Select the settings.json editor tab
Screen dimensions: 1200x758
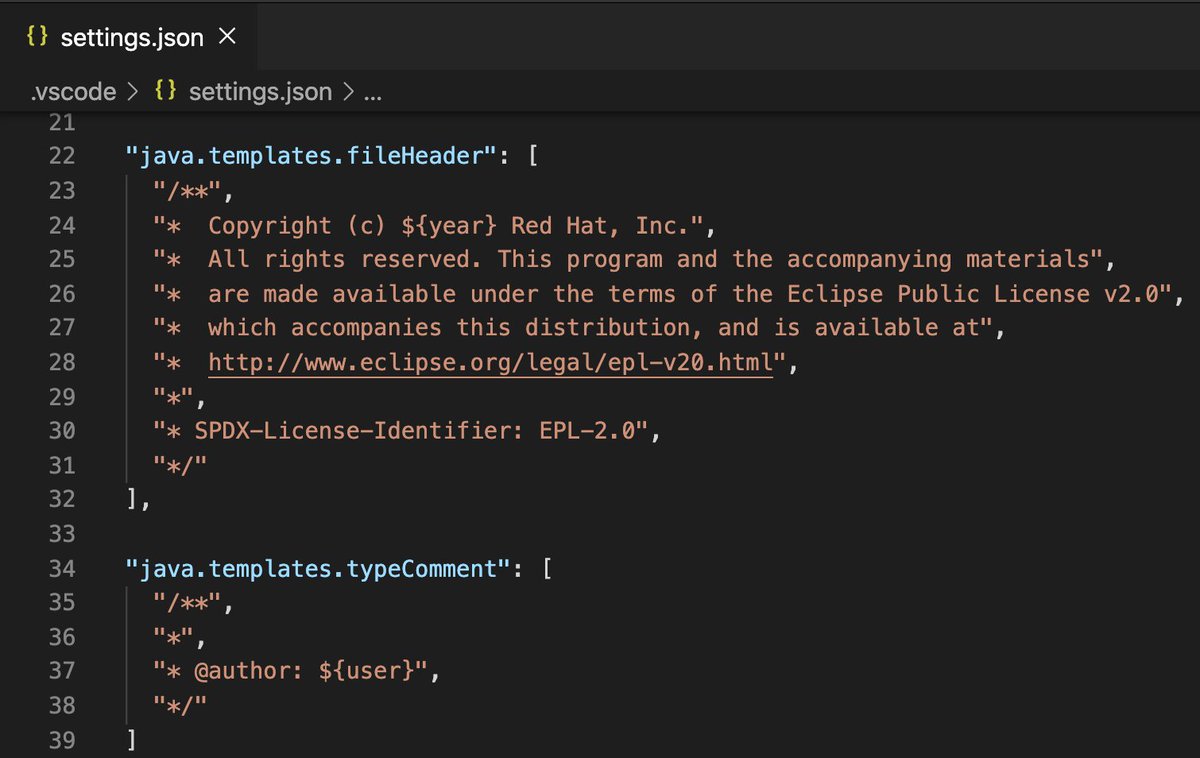click(x=128, y=37)
